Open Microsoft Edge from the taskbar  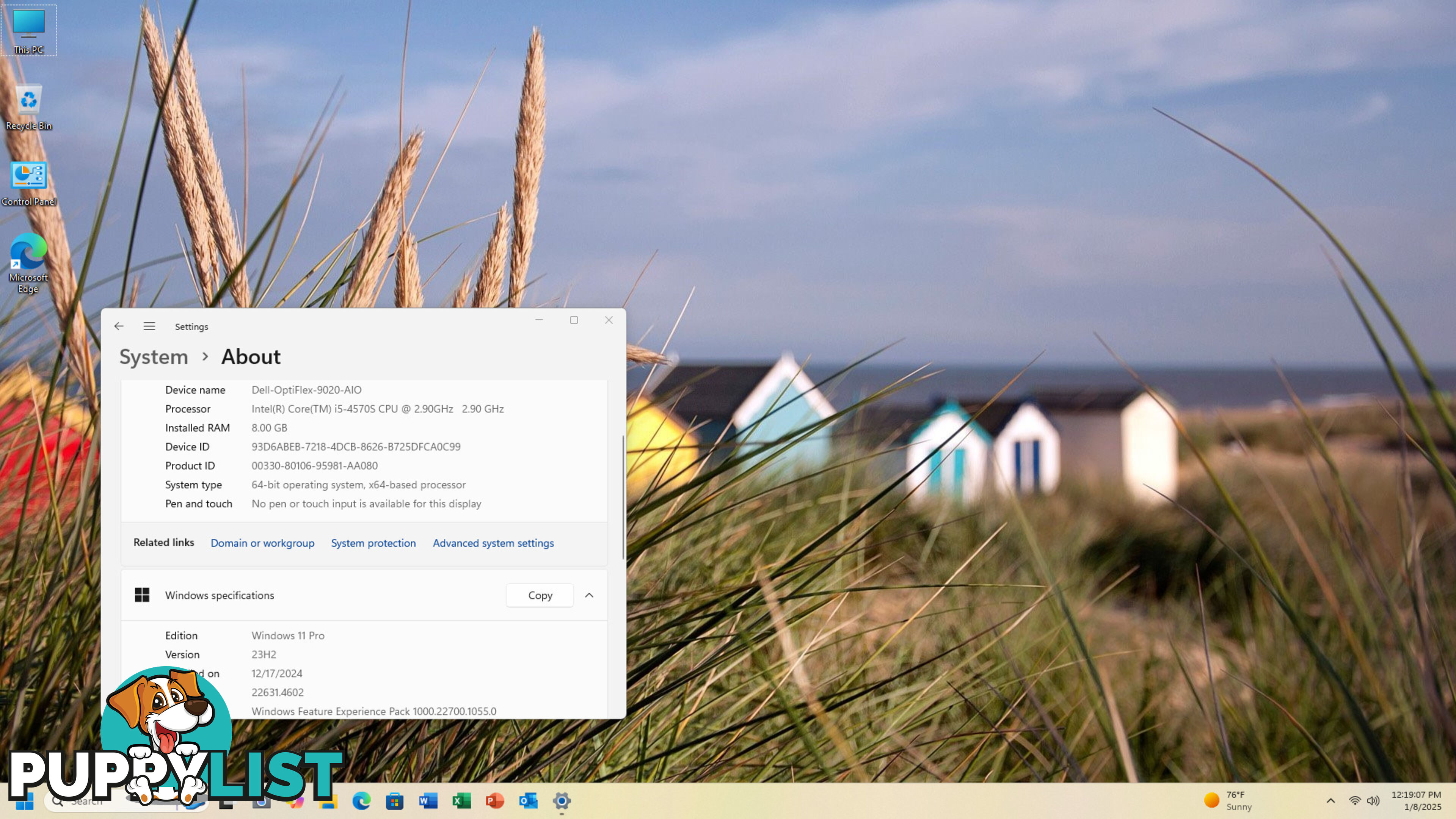362,801
